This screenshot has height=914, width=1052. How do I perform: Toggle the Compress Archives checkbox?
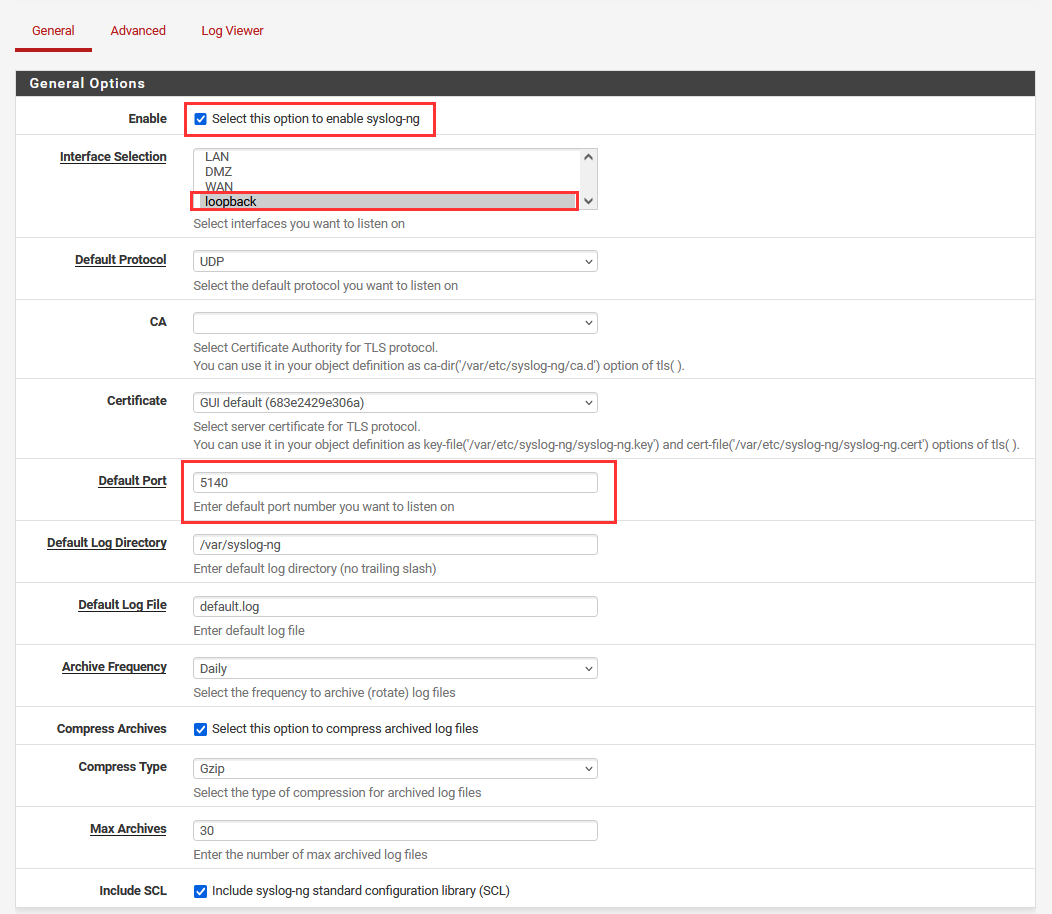coord(200,729)
